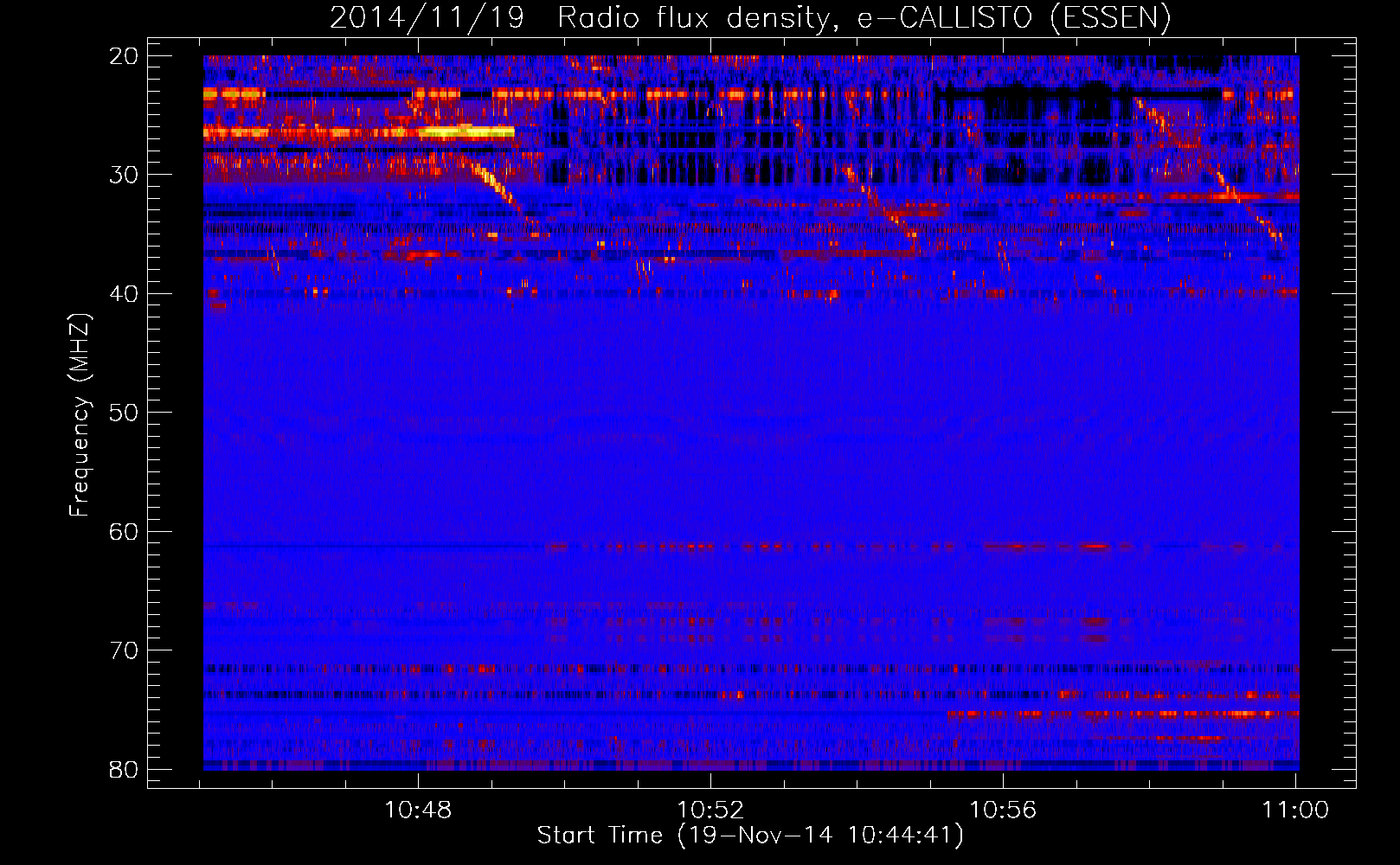Click the 20 frequency tick label
The image size is (1400, 865).
[x=124, y=56]
